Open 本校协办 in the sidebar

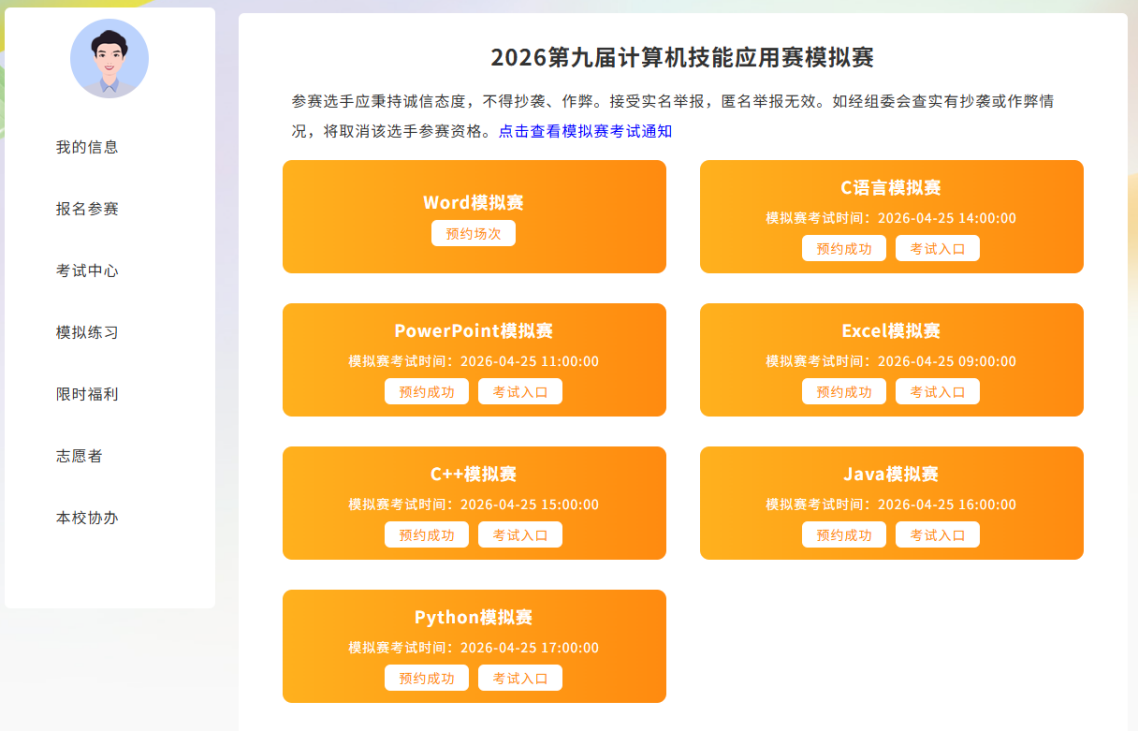[87, 518]
